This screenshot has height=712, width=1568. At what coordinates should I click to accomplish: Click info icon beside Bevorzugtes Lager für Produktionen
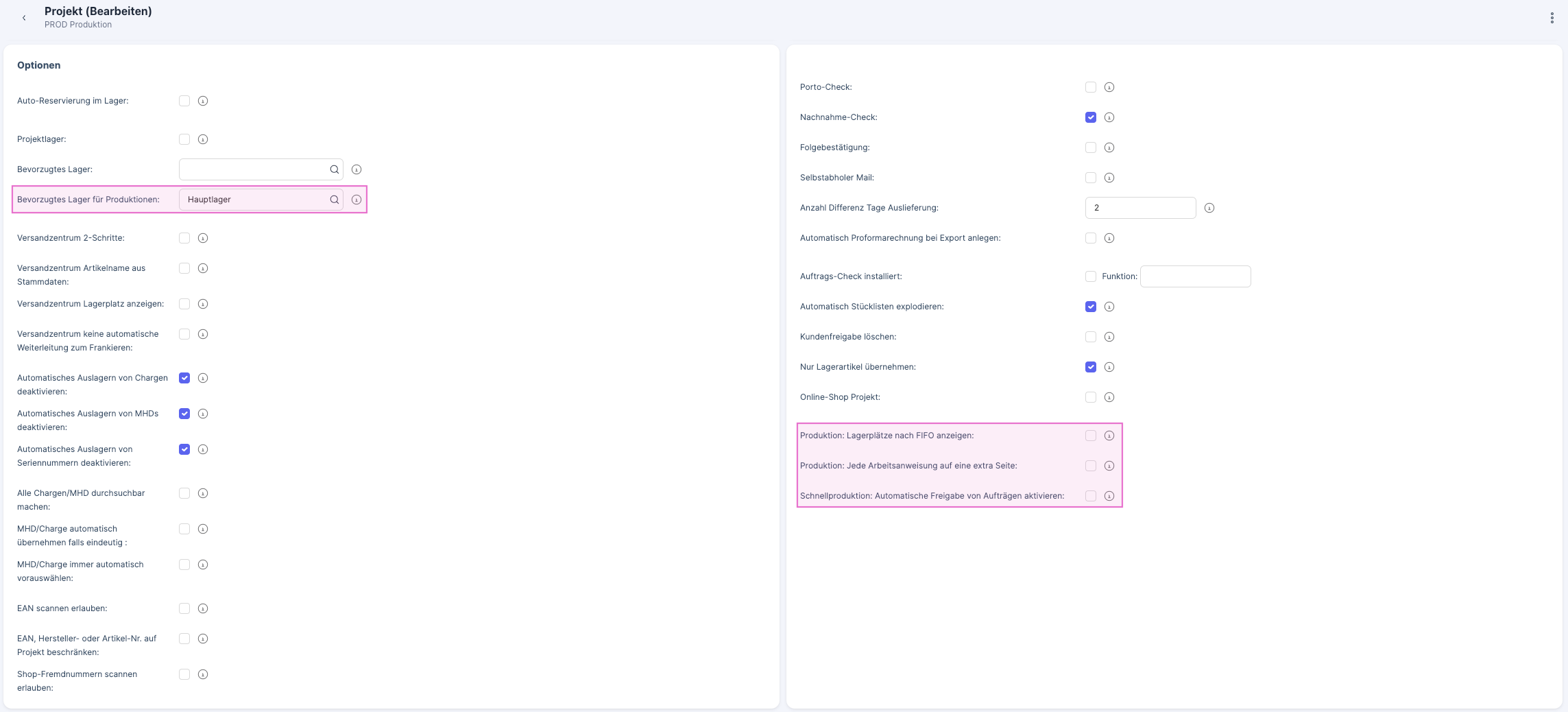pos(357,200)
